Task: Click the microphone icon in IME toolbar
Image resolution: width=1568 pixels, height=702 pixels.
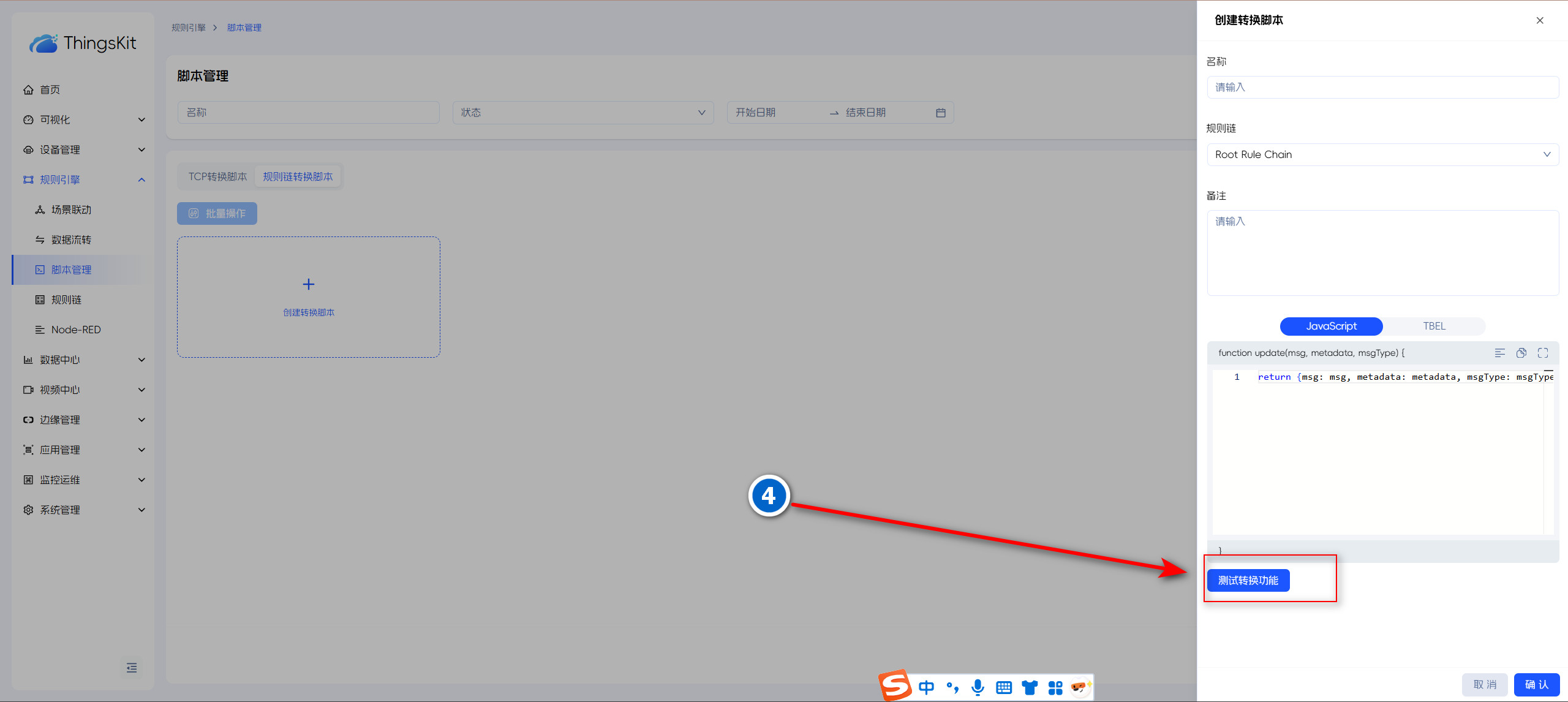Action: 978,687
